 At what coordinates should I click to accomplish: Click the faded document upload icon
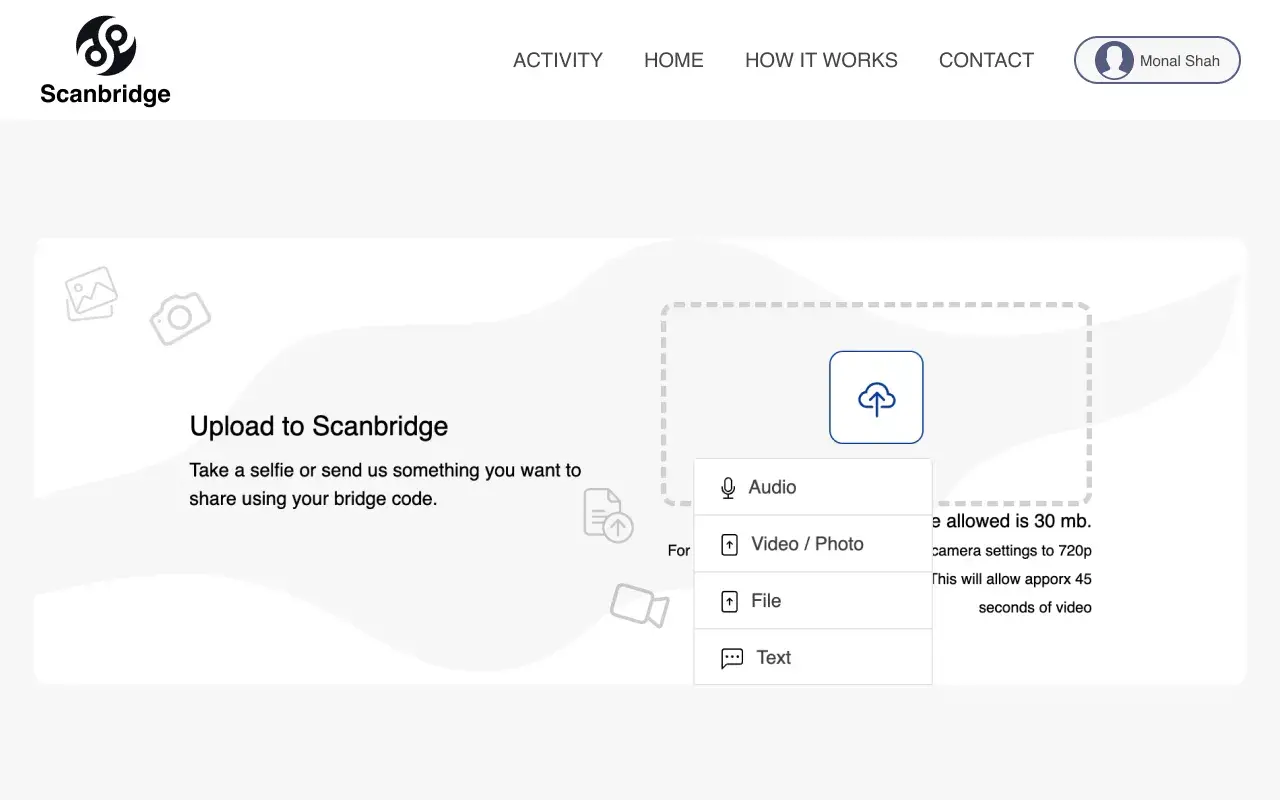coord(608,516)
